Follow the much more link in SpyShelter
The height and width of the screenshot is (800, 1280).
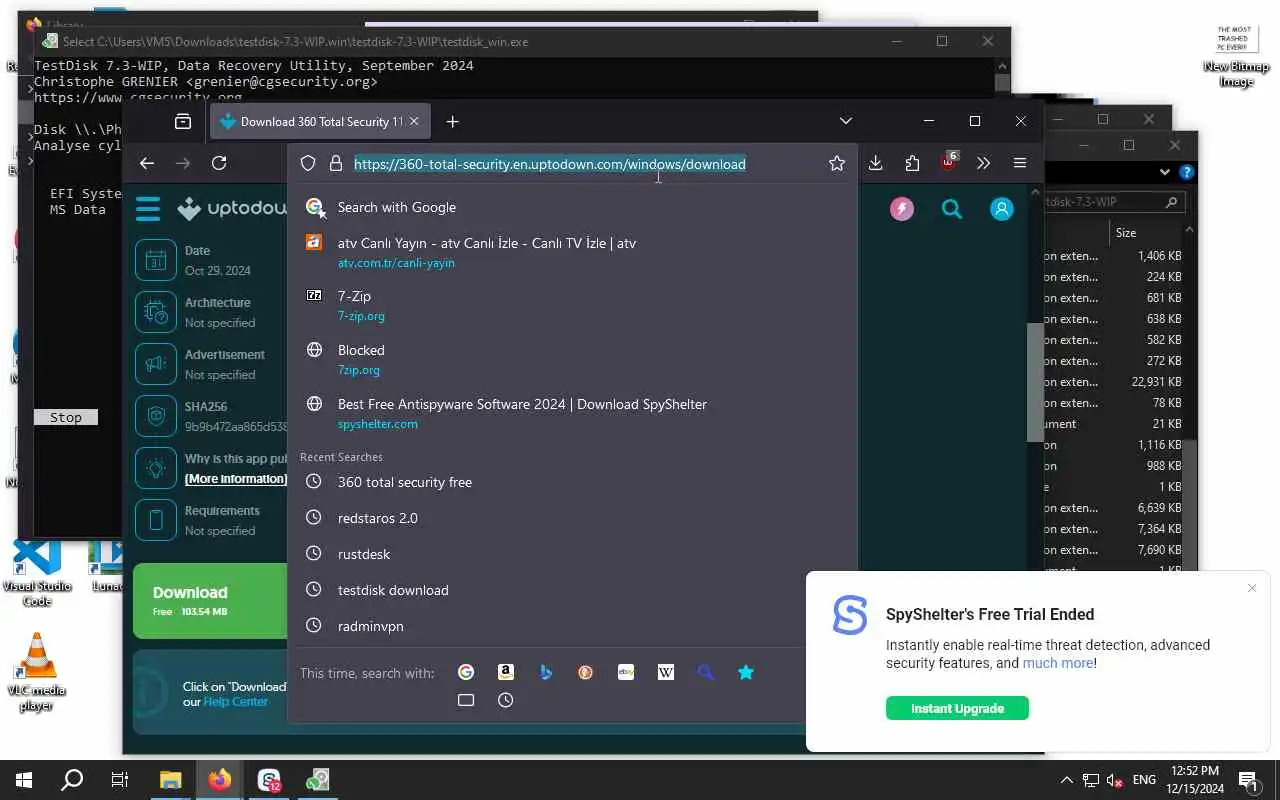(1058, 663)
